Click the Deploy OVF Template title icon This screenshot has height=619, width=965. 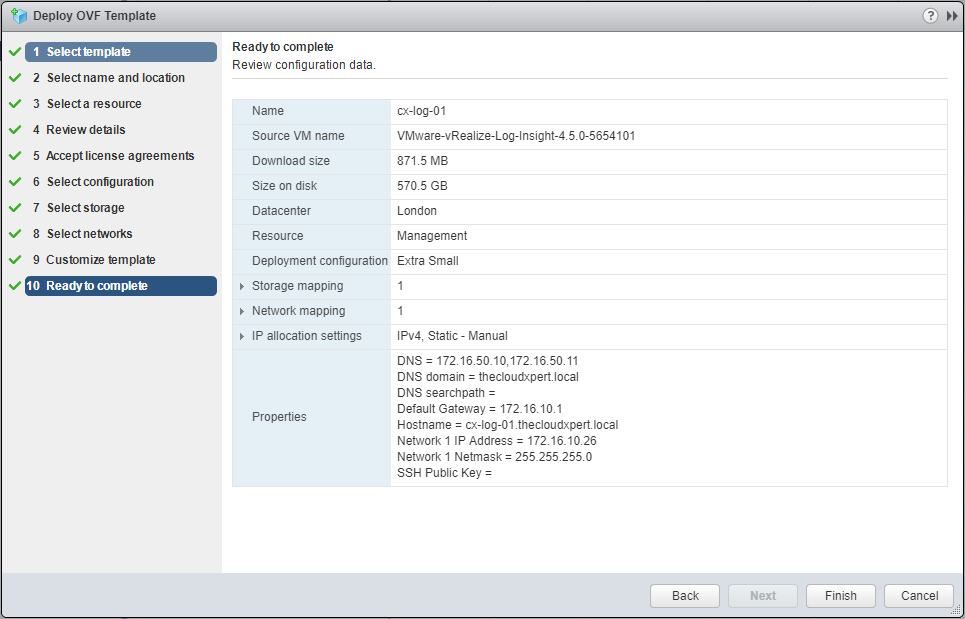18,16
